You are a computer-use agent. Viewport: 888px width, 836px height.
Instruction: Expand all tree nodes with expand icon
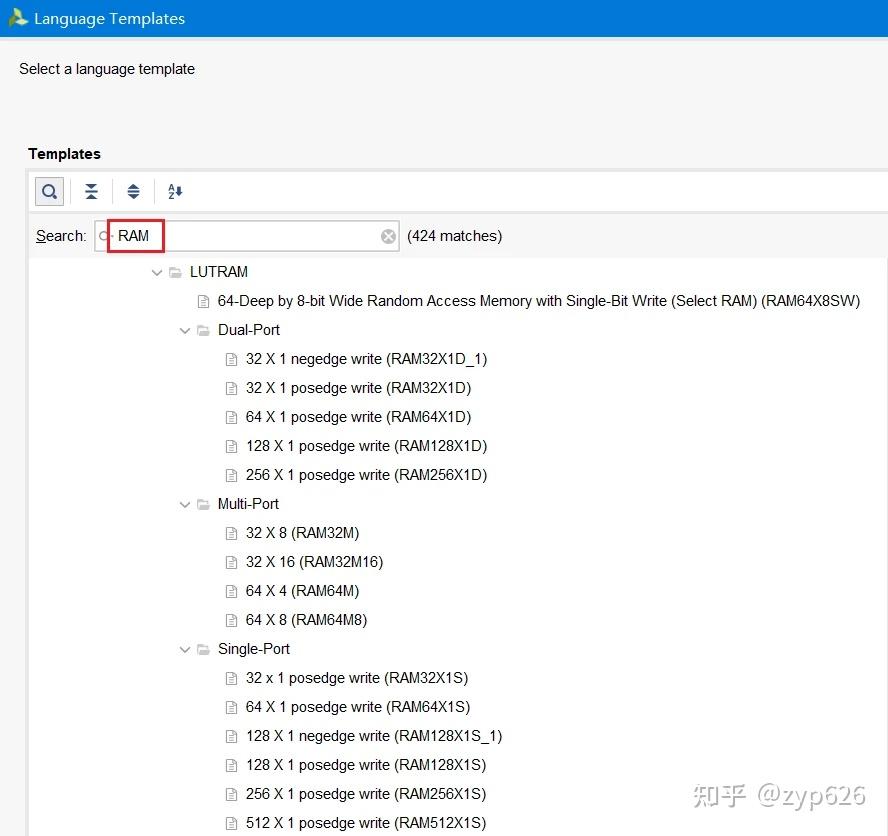pyautogui.click(x=133, y=191)
